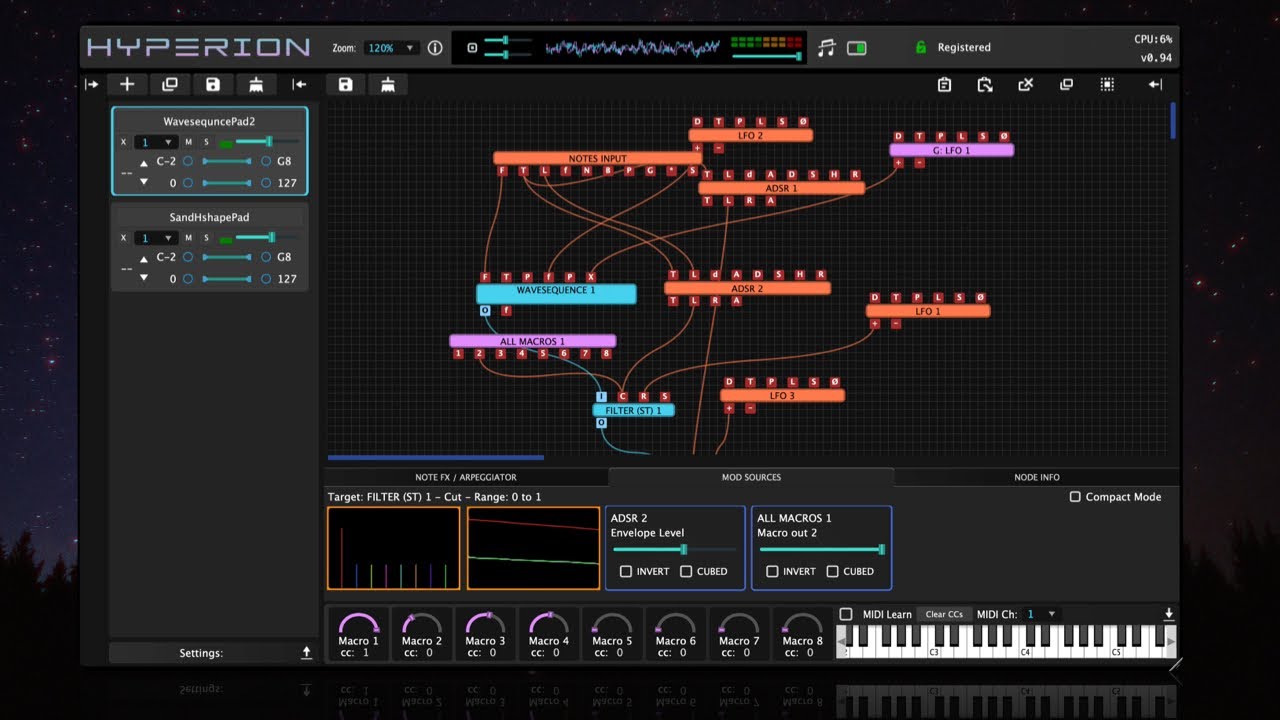
Task: Enable the CUBED checkbox for ADSR 2
Action: click(x=686, y=571)
